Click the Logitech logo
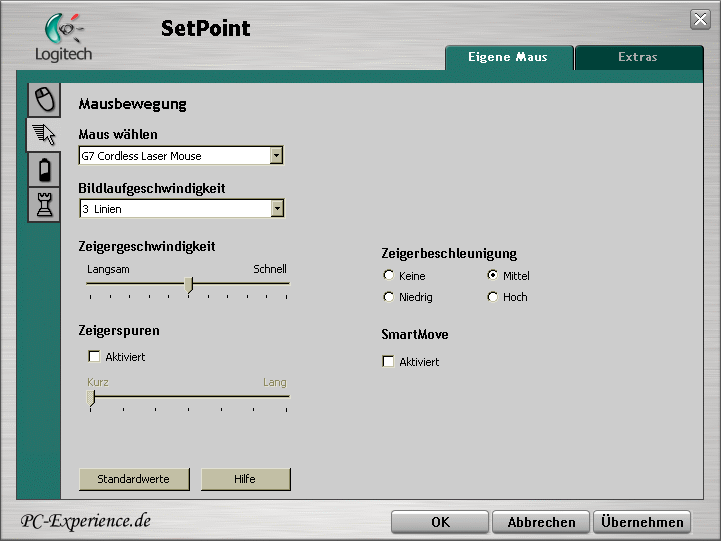 pos(63,38)
